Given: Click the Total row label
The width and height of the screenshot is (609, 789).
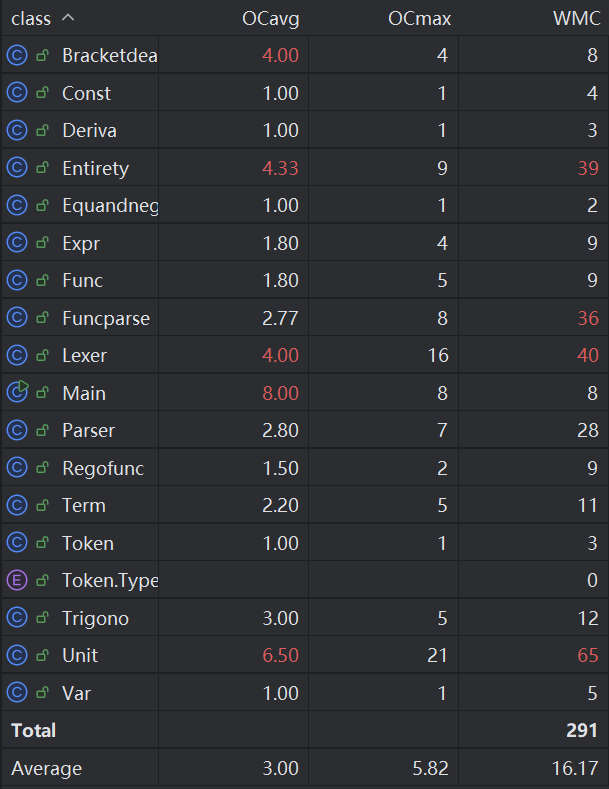Looking at the screenshot, I should [34, 731].
